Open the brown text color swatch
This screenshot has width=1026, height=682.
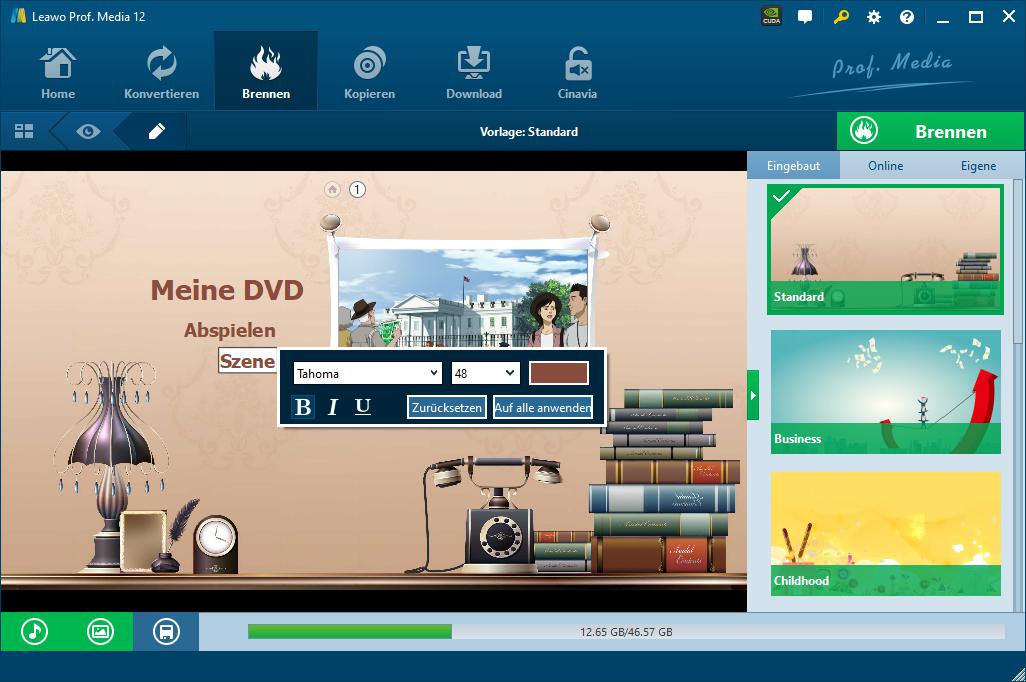click(x=559, y=373)
